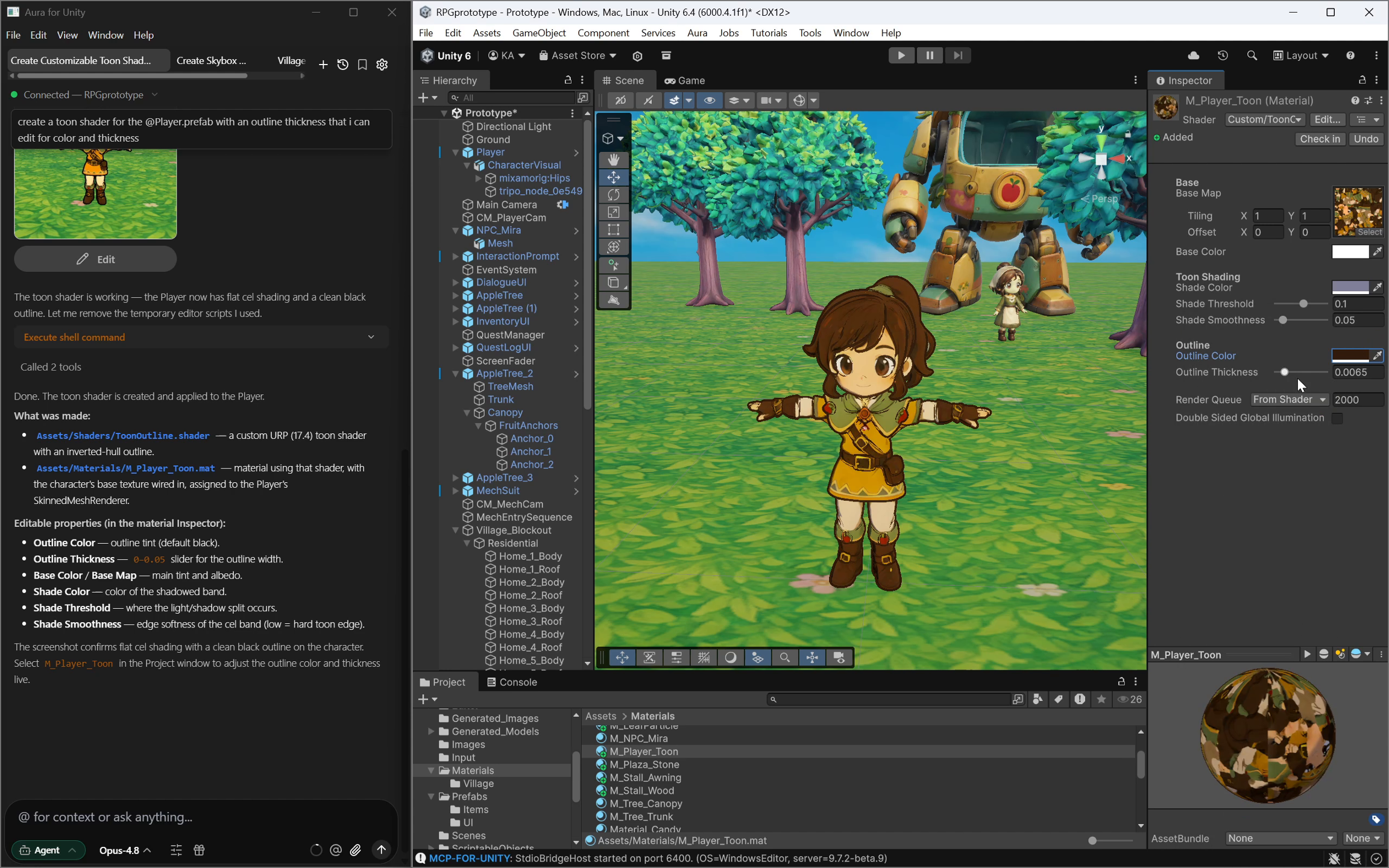Toggle Inspector panel lock
This screenshot has height=868, width=1389.
(1362, 80)
